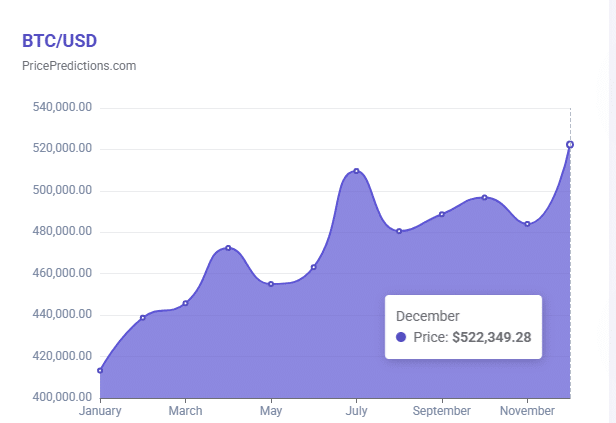616x423 pixels.
Task: Click the 540,000.00 y-axis label
Action: click(63, 107)
